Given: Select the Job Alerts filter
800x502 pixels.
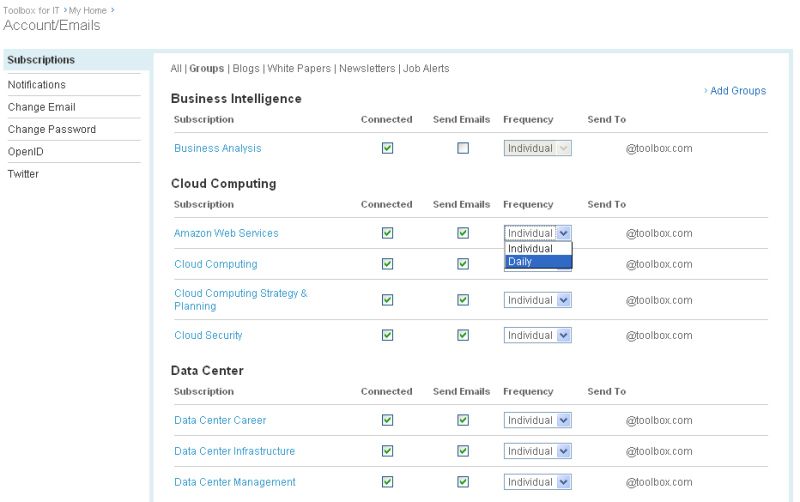Looking at the screenshot, I should [426, 69].
